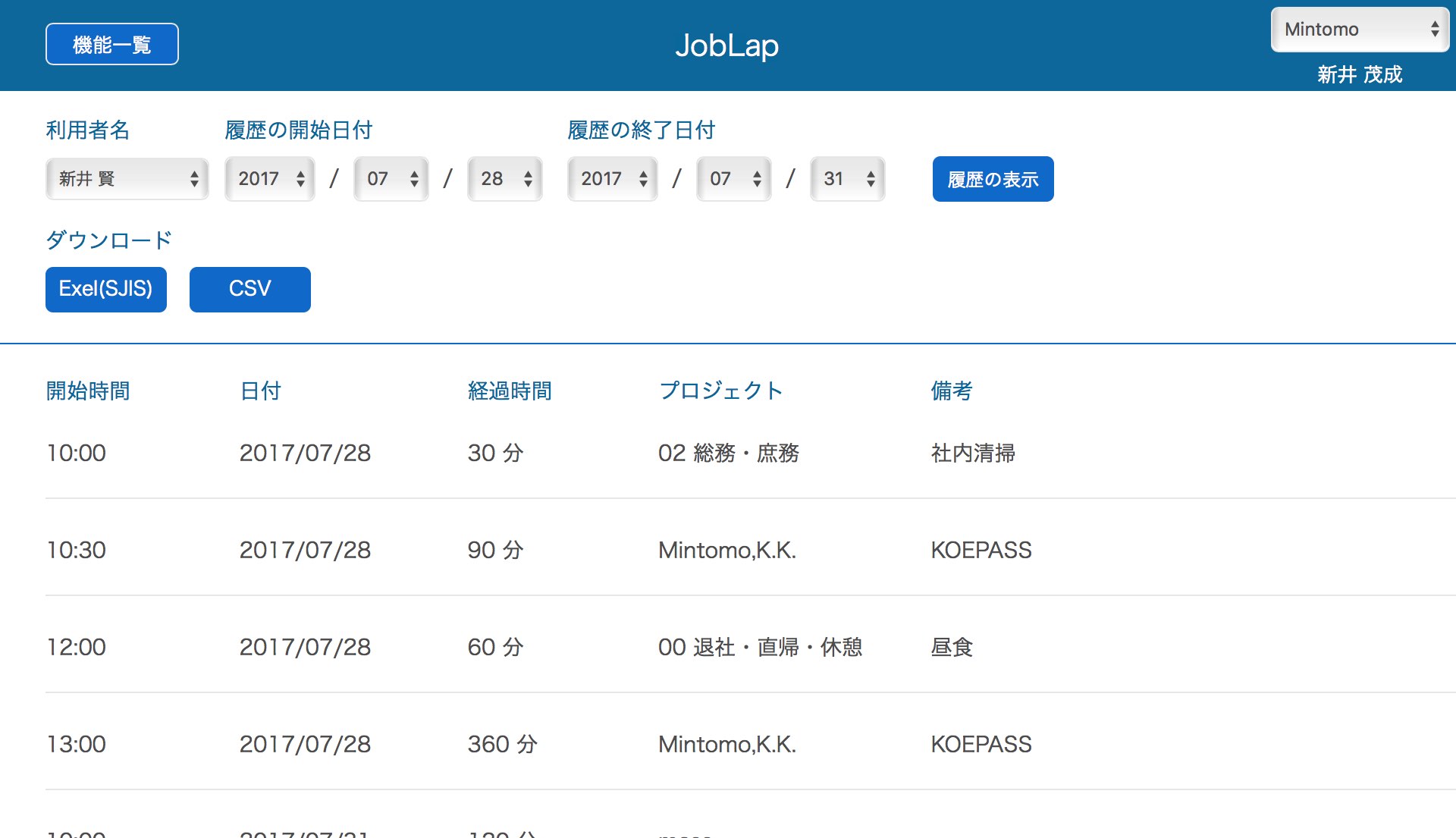Screen dimensions: 1456x838
Task: Click the 備考 column header
Action: (952, 391)
